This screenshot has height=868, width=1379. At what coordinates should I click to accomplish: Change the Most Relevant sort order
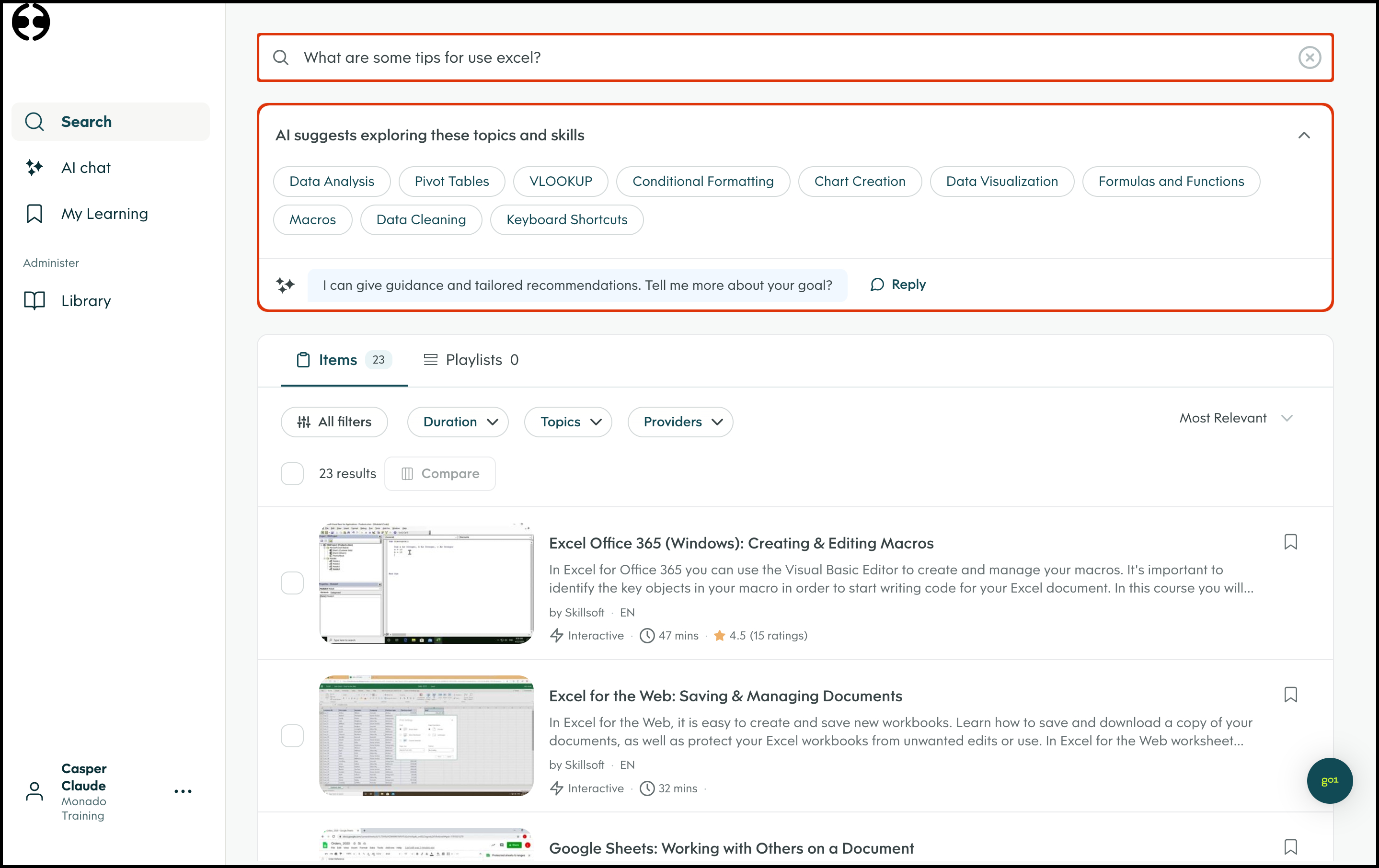[1235, 418]
